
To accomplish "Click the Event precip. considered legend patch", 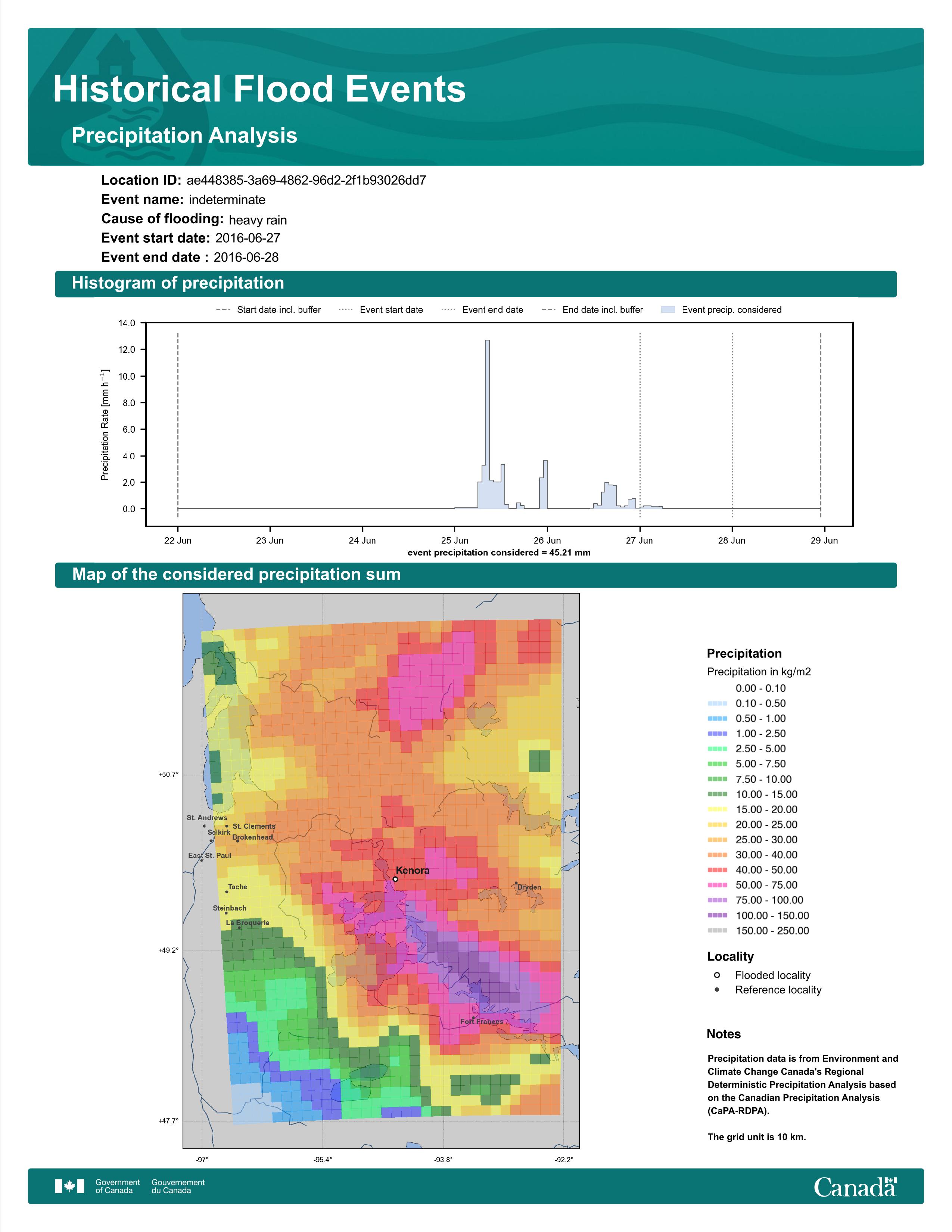I will click(668, 310).
